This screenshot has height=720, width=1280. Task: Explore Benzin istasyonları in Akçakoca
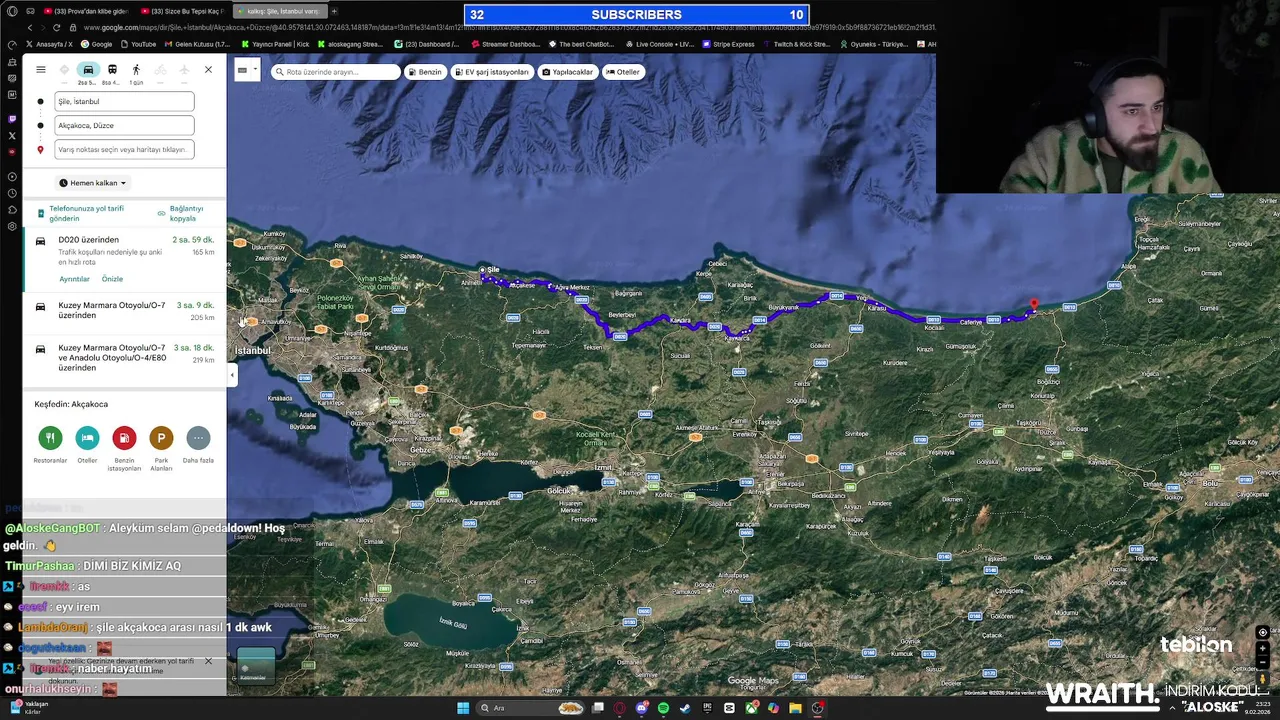coord(124,438)
